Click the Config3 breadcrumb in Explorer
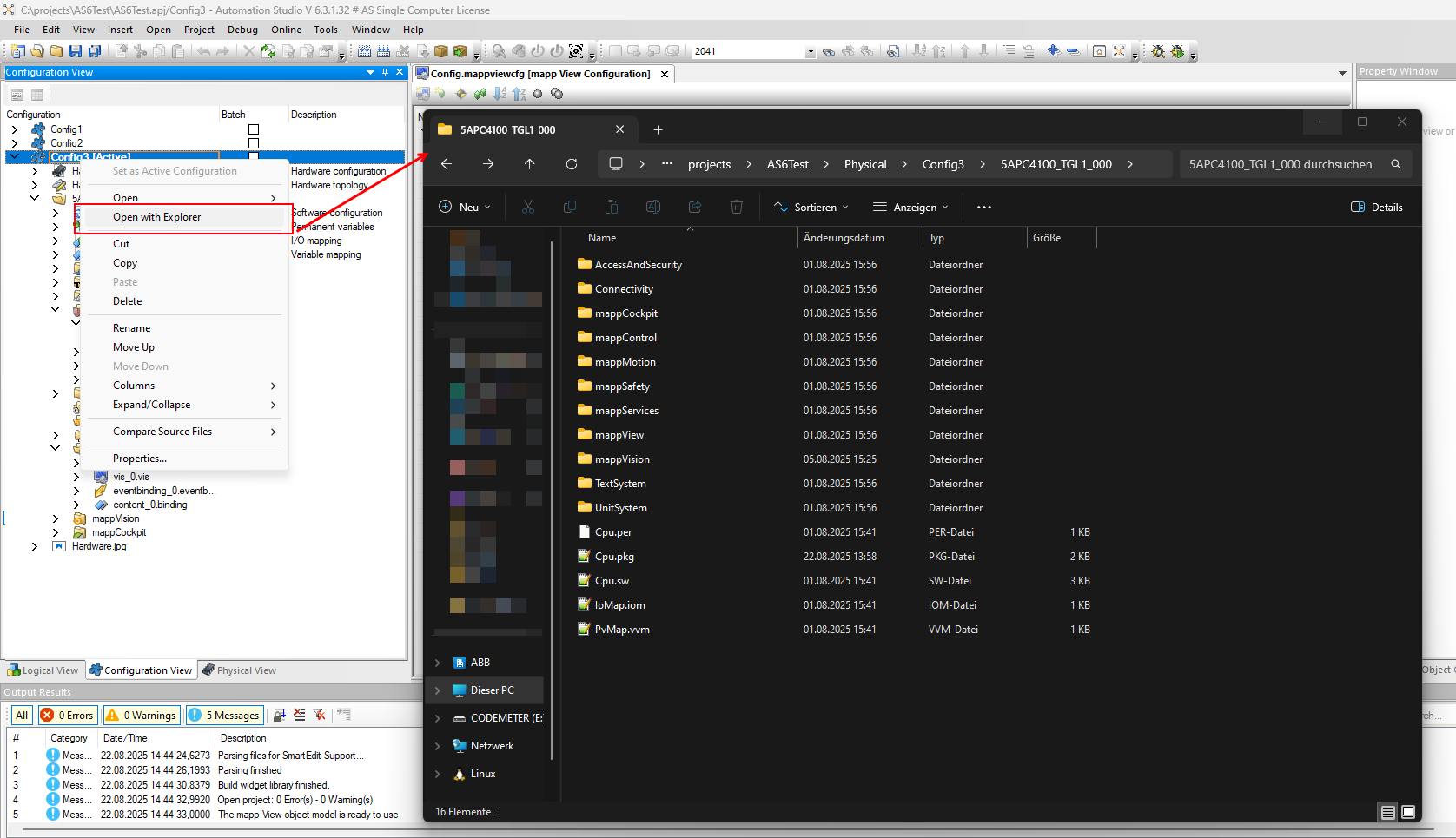 click(943, 164)
